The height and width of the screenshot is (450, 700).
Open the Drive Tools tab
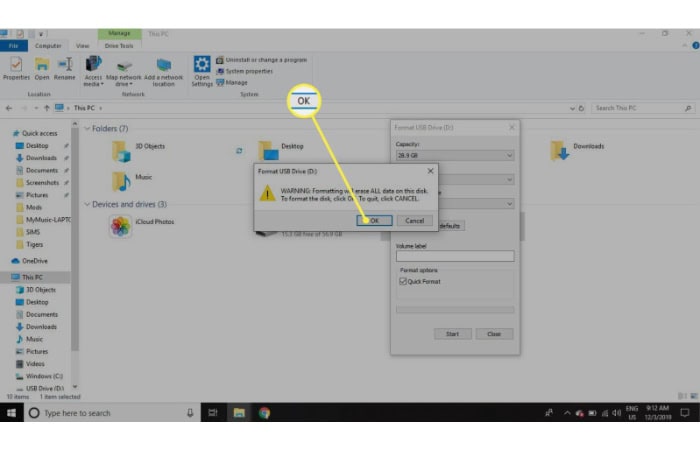tap(119, 46)
